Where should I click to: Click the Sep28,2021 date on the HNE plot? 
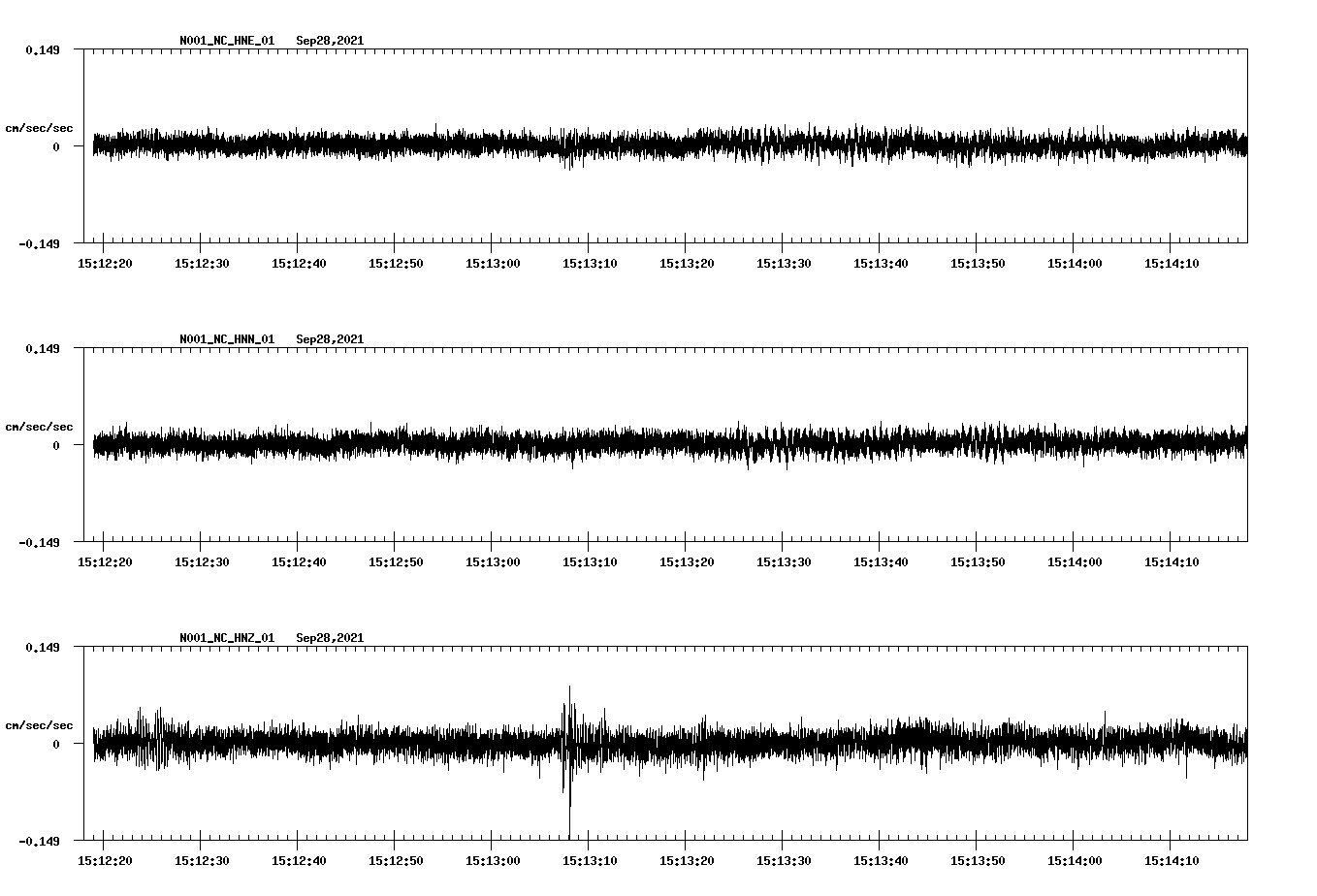[x=330, y=41]
